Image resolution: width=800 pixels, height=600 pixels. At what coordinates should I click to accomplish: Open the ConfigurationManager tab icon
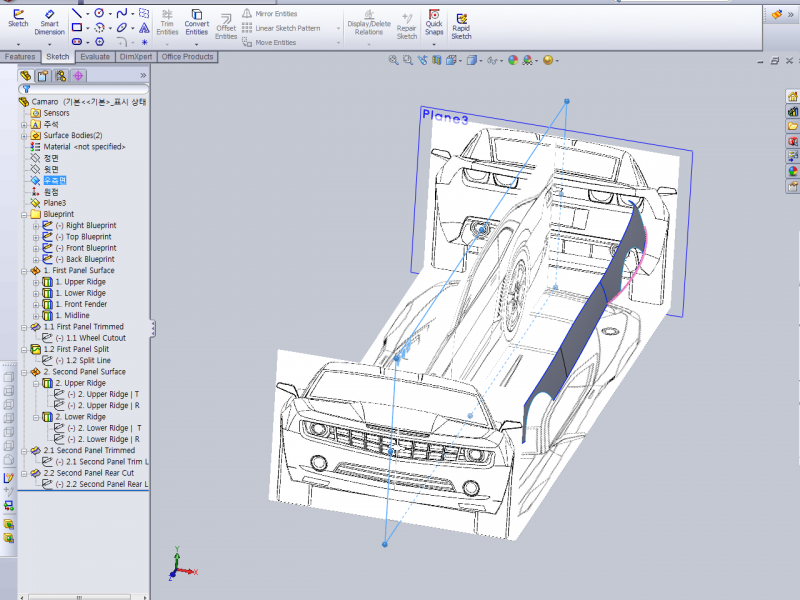(x=59, y=75)
